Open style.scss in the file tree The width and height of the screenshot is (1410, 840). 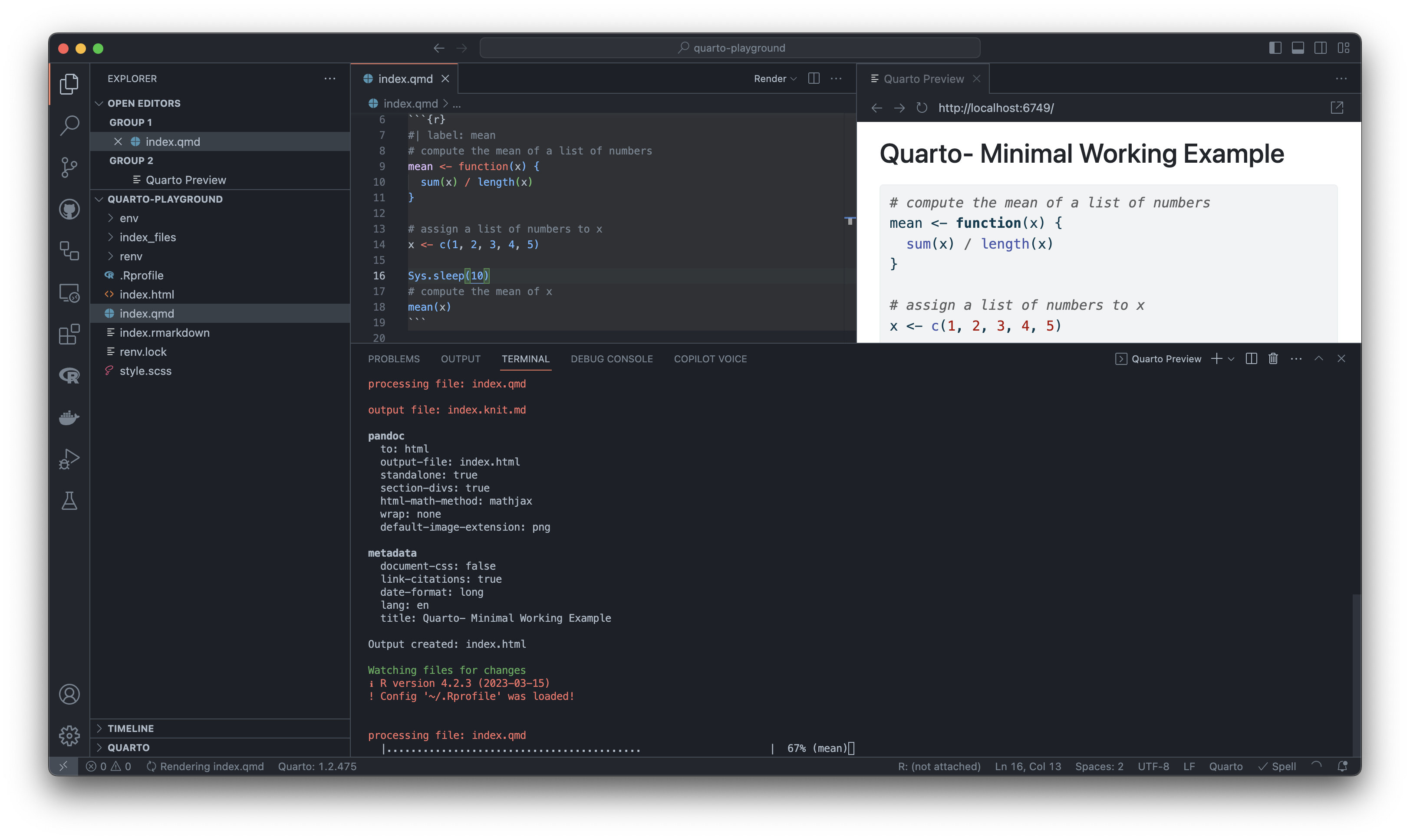point(145,371)
